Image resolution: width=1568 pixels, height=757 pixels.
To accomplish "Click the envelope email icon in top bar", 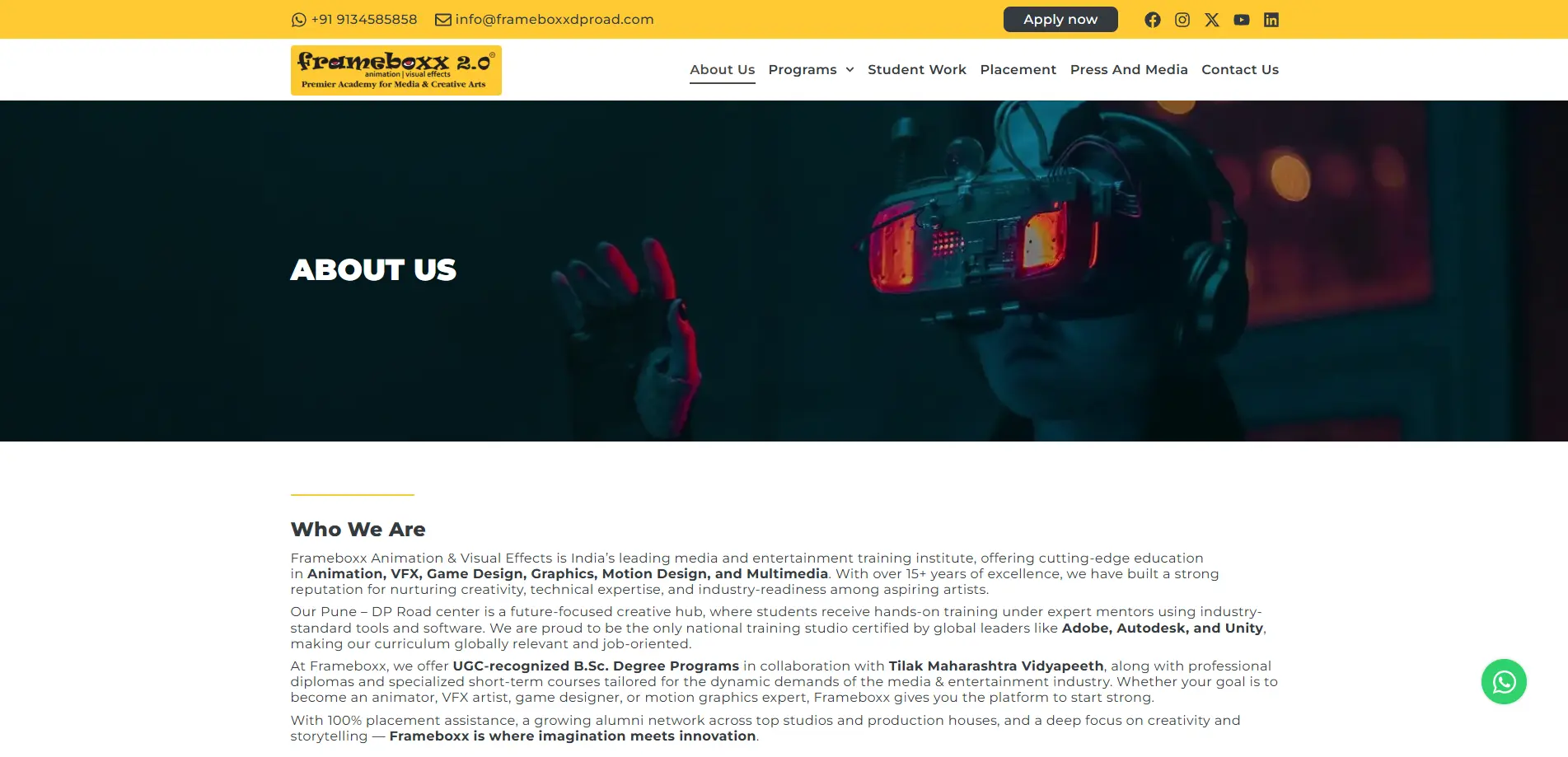I will click(442, 20).
